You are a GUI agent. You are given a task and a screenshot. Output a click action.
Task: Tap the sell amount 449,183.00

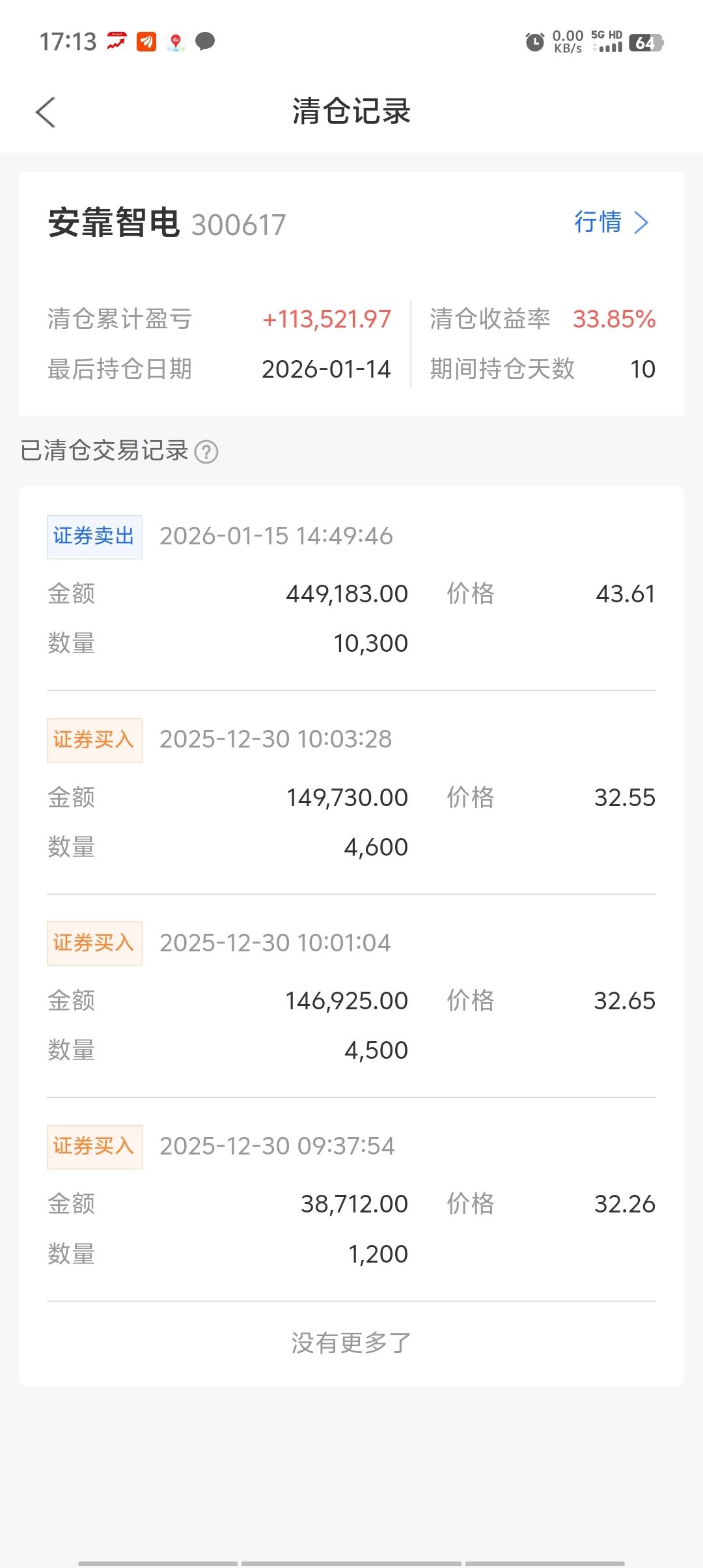(x=347, y=594)
